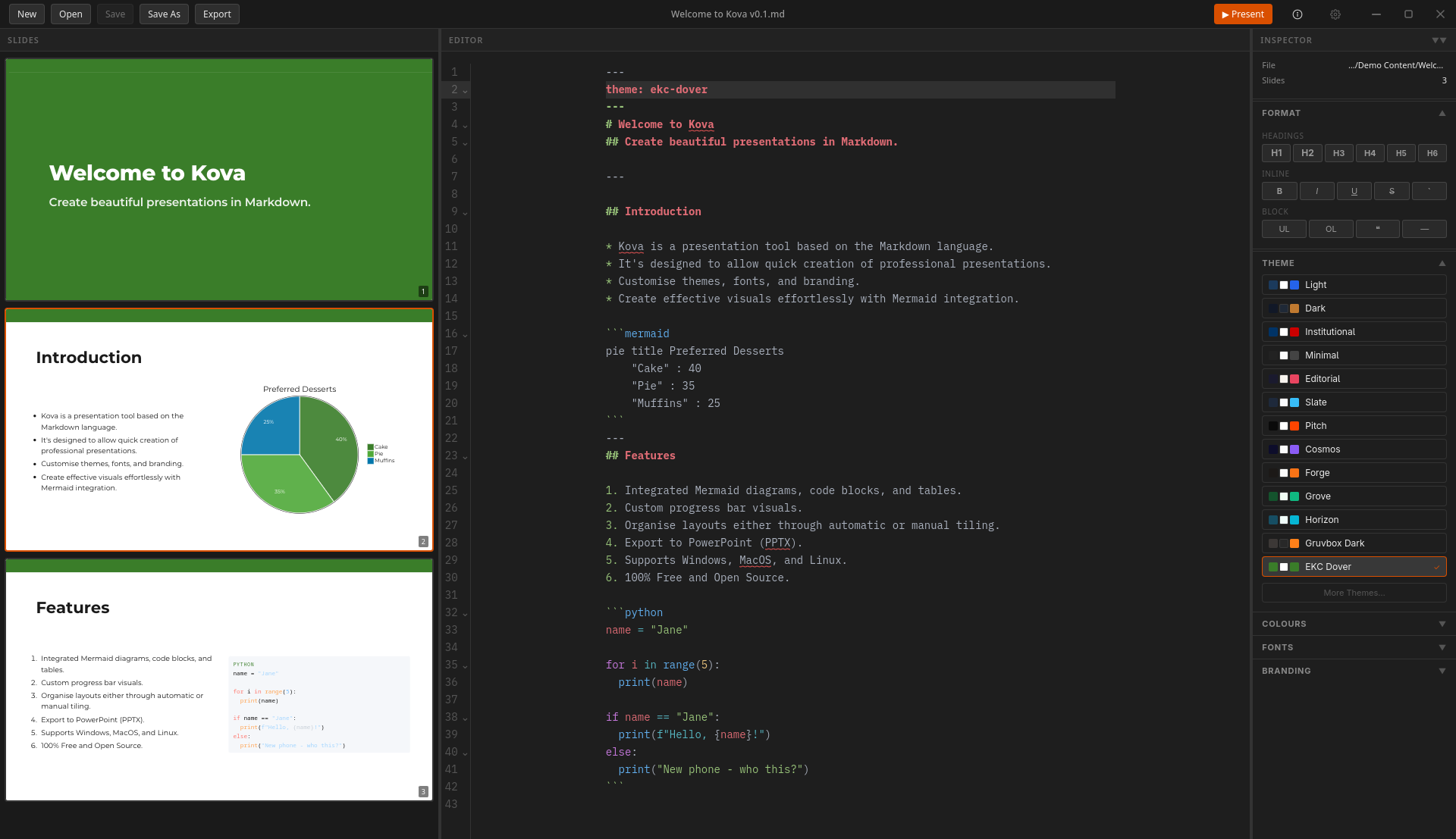Click the Open button

coord(71,14)
